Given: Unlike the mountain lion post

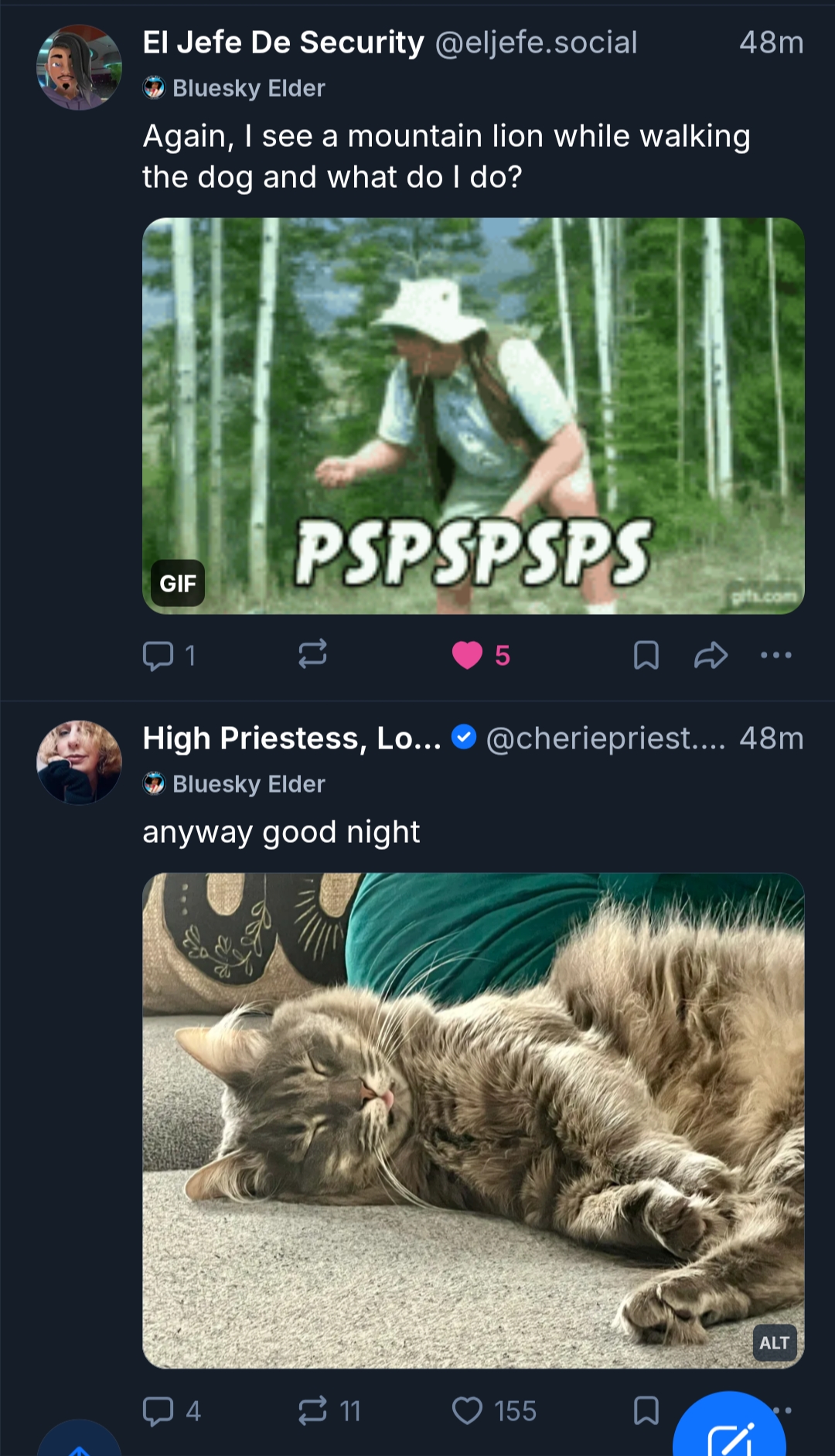Looking at the screenshot, I should [x=467, y=655].
